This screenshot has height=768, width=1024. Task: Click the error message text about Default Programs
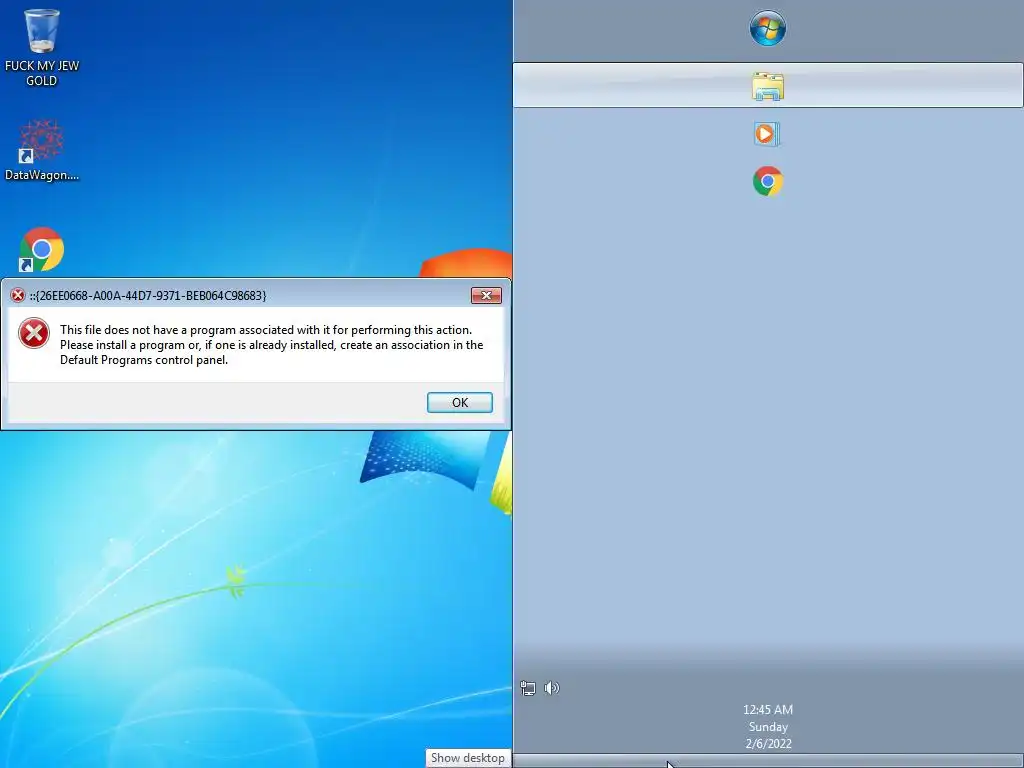(272, 345)
